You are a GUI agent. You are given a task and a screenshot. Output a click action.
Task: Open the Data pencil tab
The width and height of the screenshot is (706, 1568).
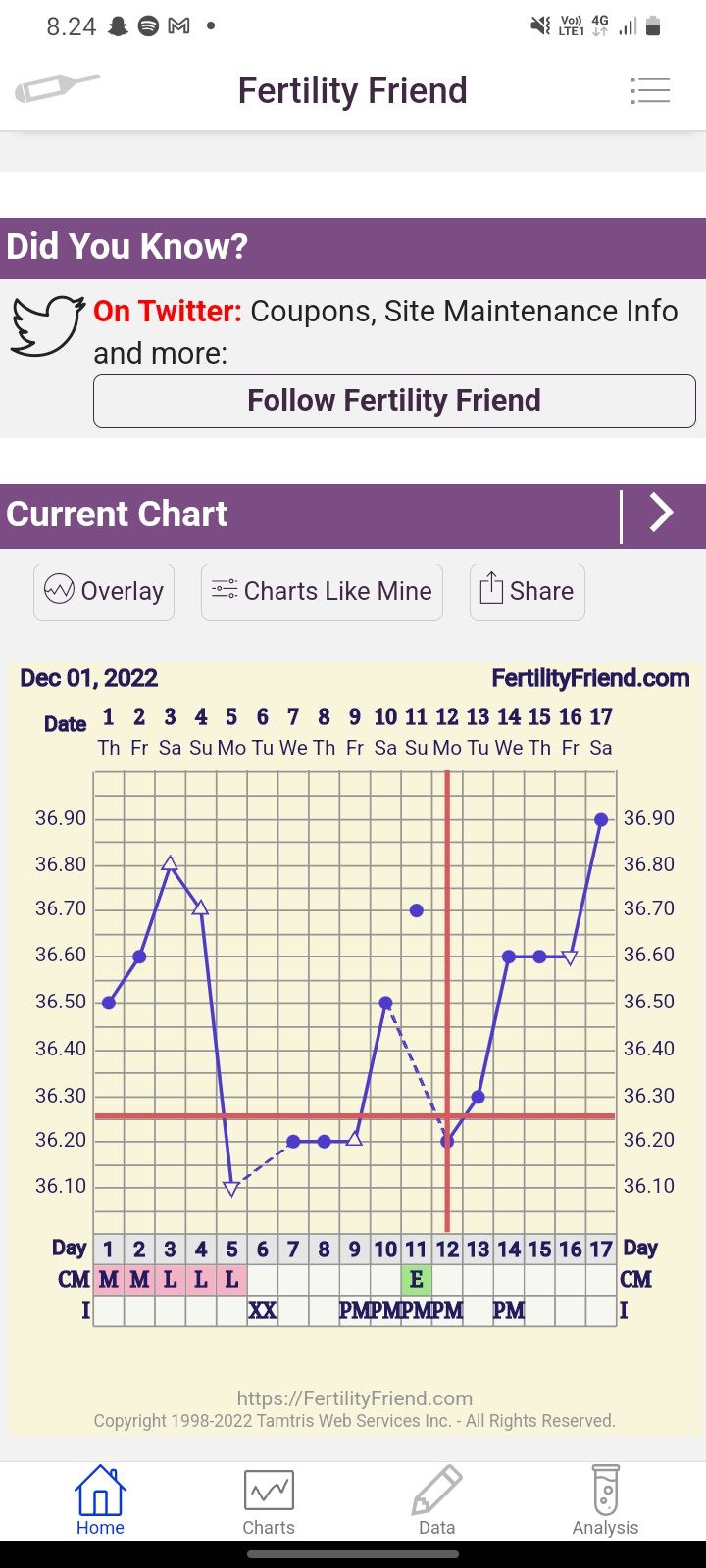point(436,1501)
